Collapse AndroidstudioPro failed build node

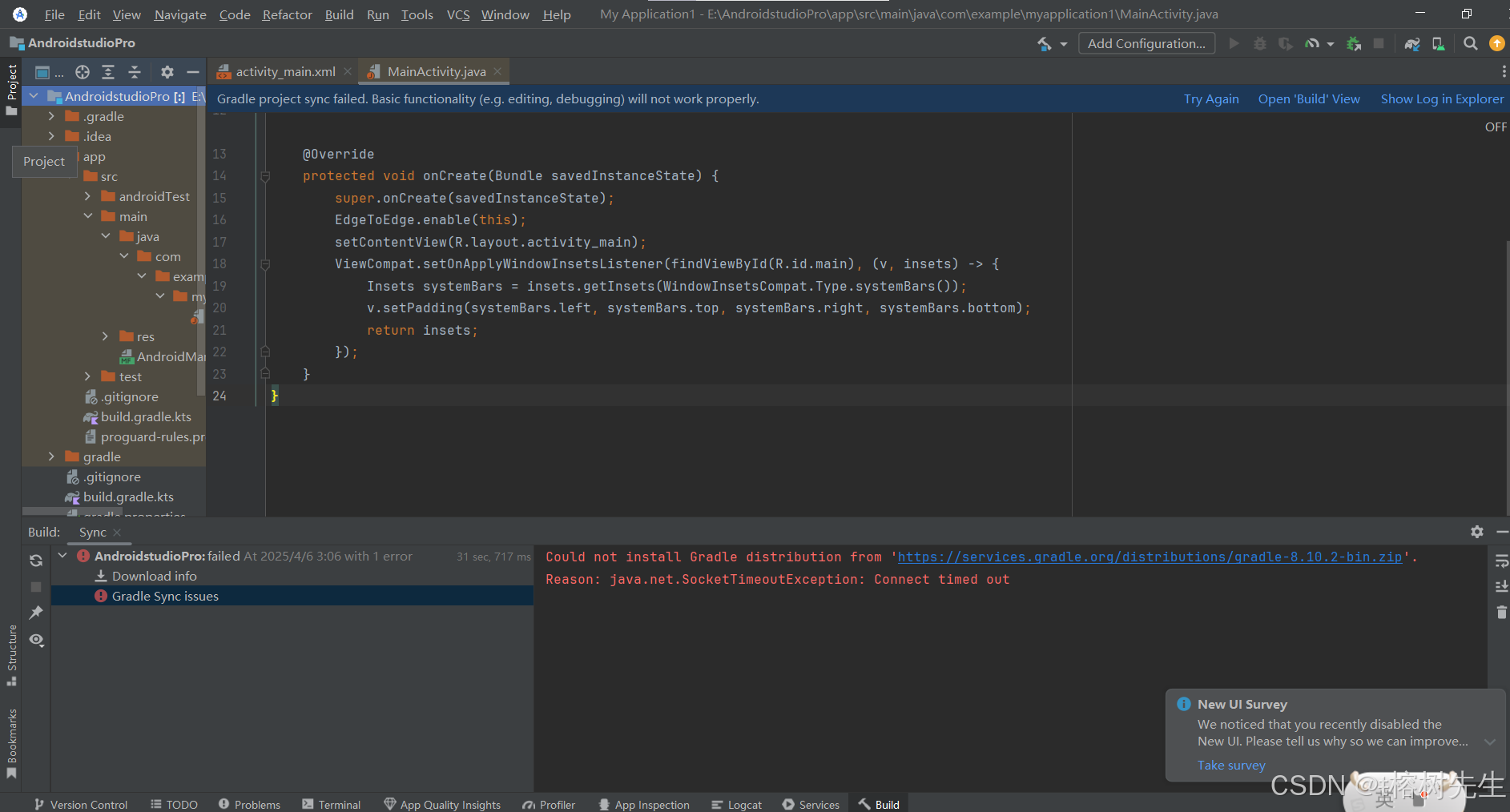(x=62, y=555)
